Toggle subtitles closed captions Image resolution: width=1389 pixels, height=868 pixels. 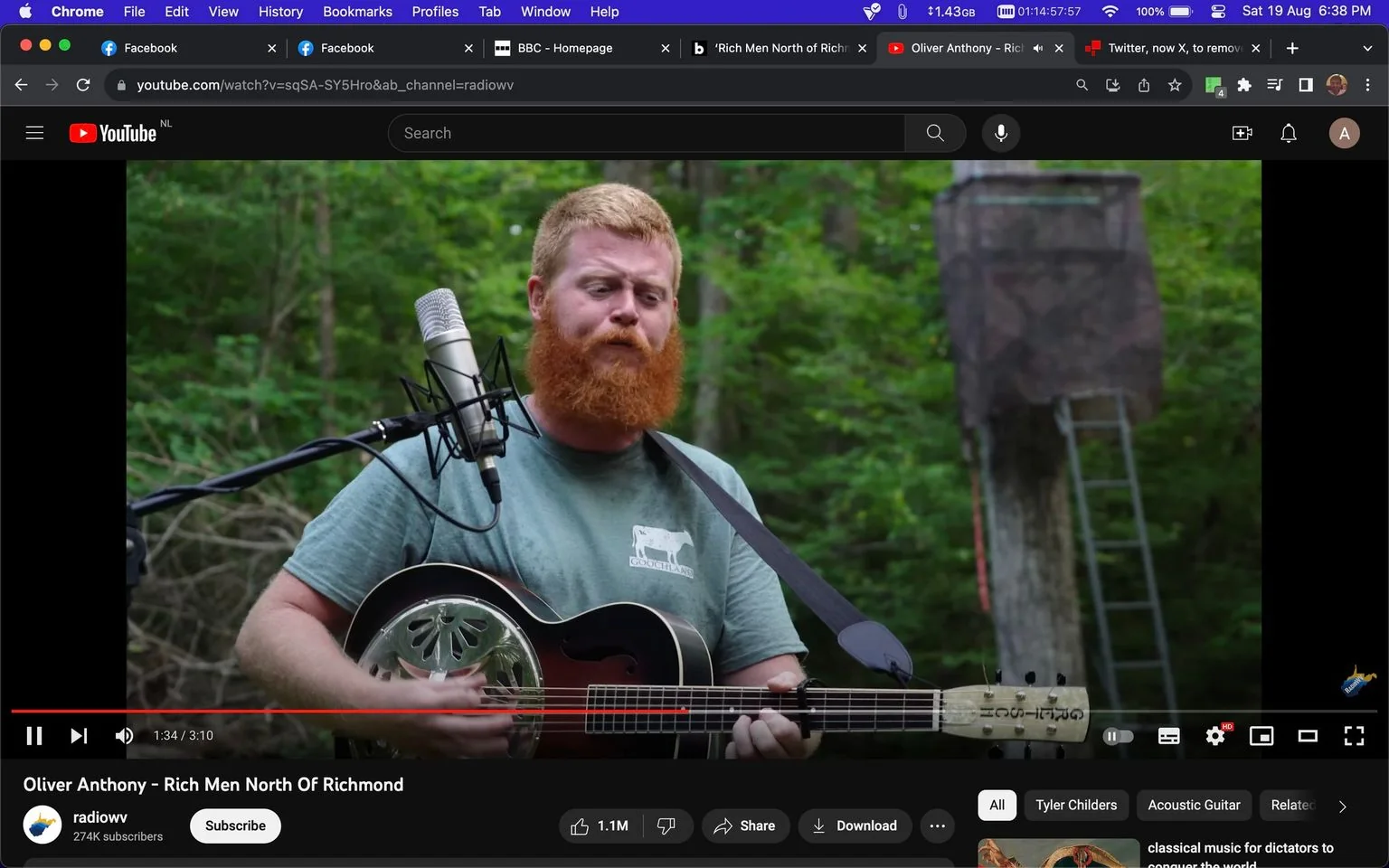(1168, 736)
